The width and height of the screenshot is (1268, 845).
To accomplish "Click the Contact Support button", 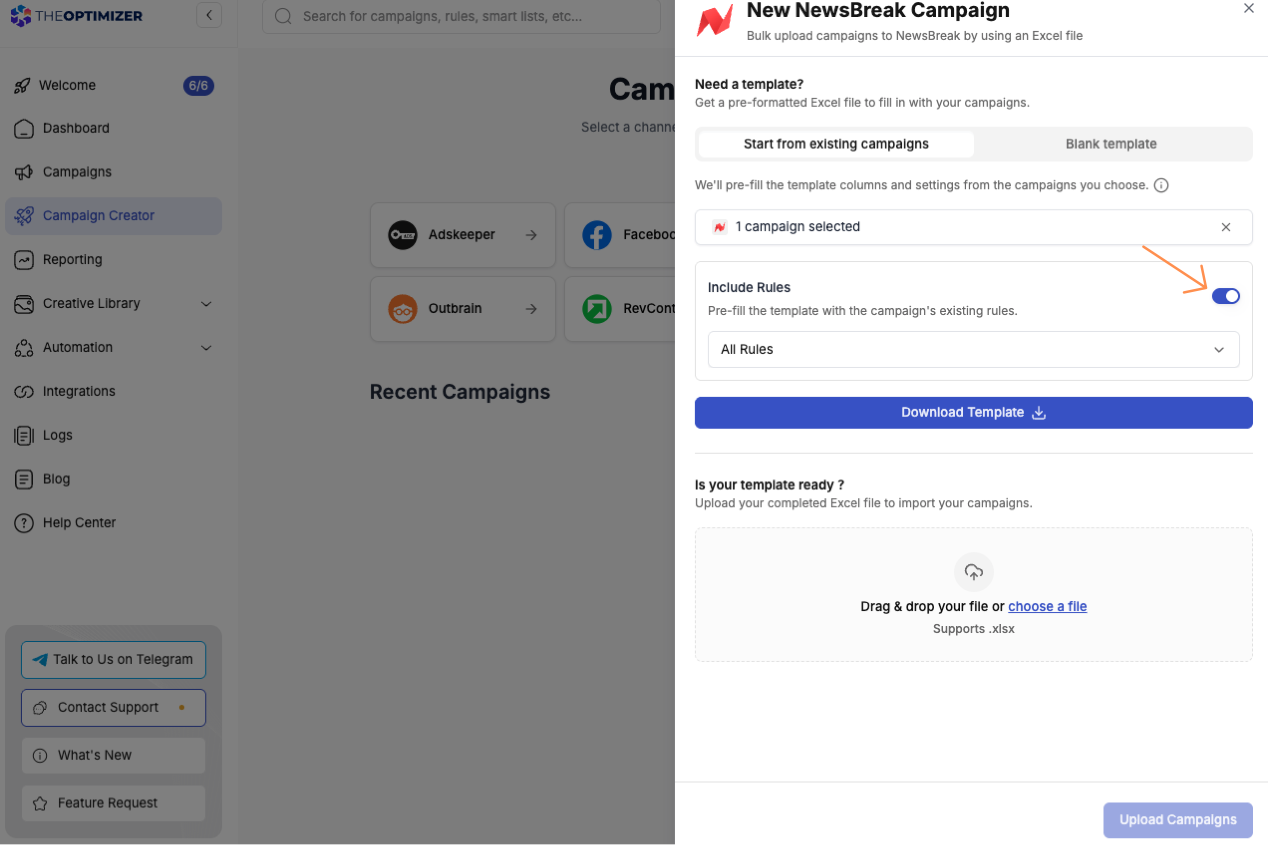I will point(113,708).
